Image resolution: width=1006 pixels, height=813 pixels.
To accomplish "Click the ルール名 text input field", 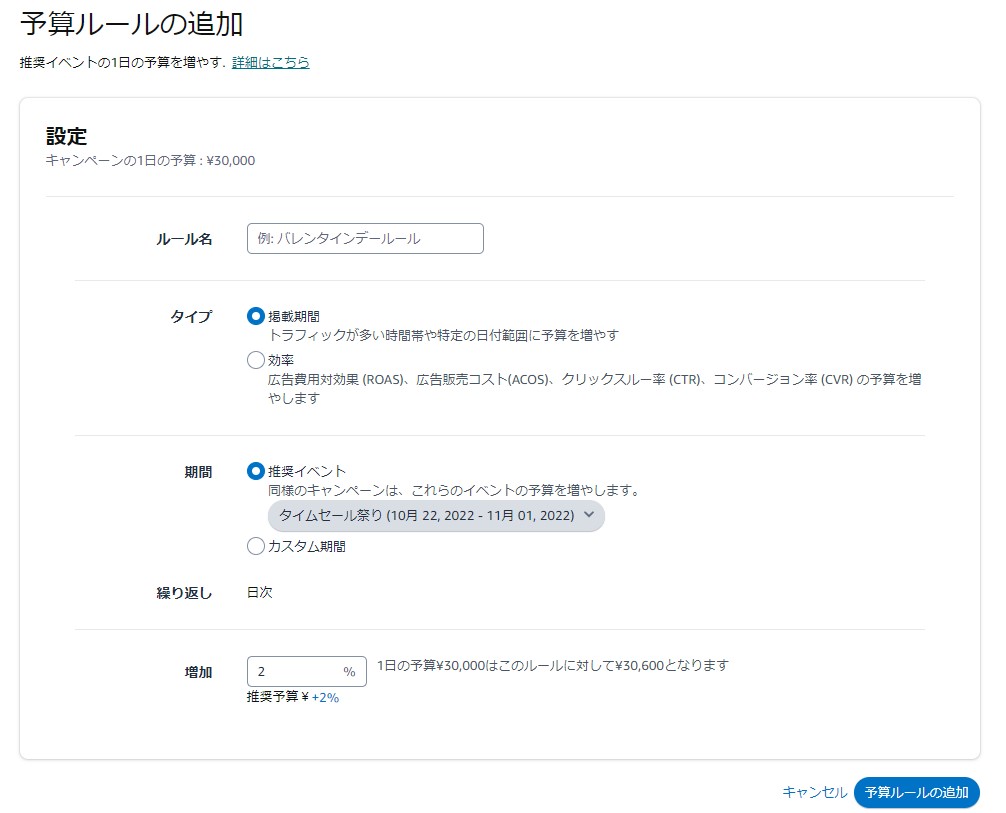I will 365,239.
